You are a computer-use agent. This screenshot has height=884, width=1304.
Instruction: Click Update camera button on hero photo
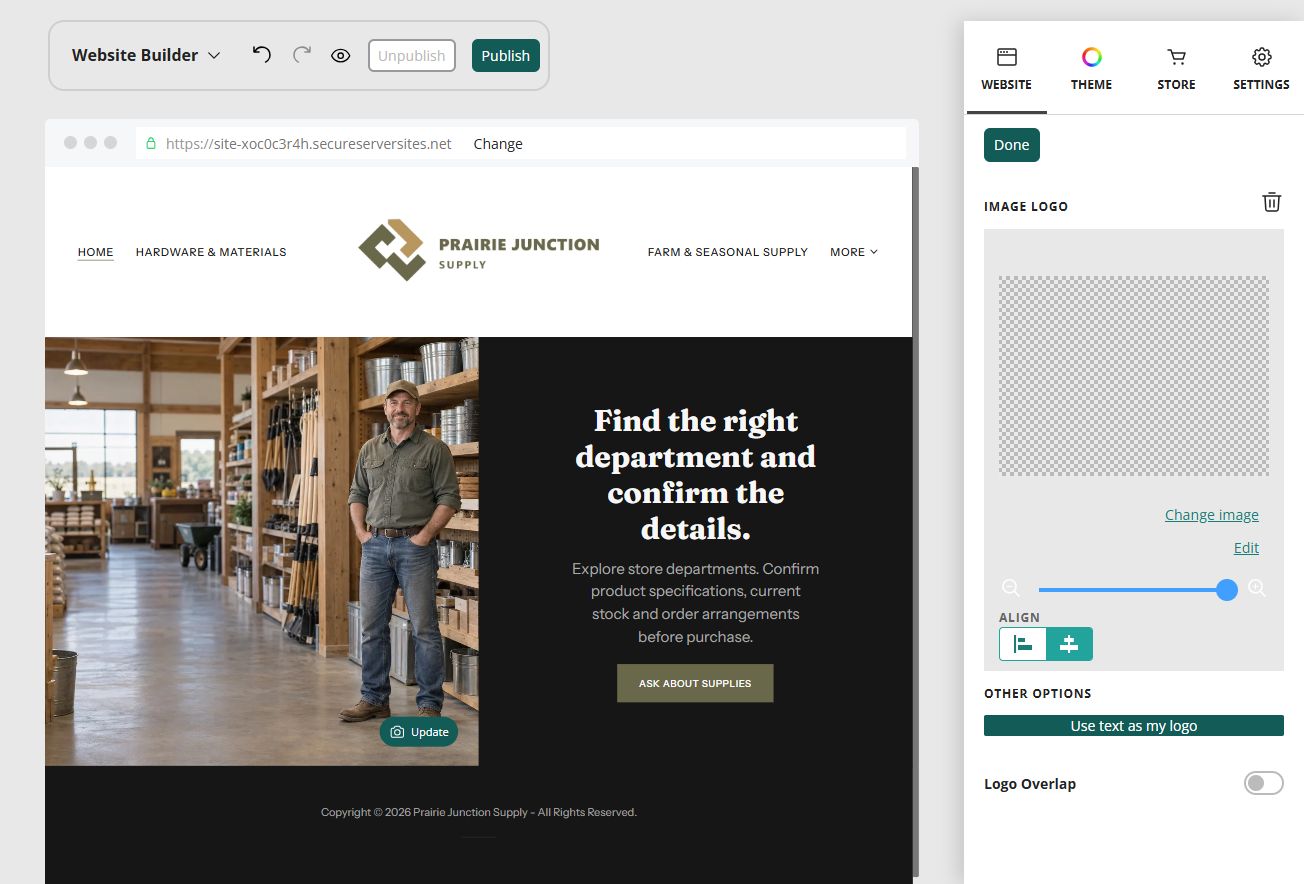click(x=419, y=732)
